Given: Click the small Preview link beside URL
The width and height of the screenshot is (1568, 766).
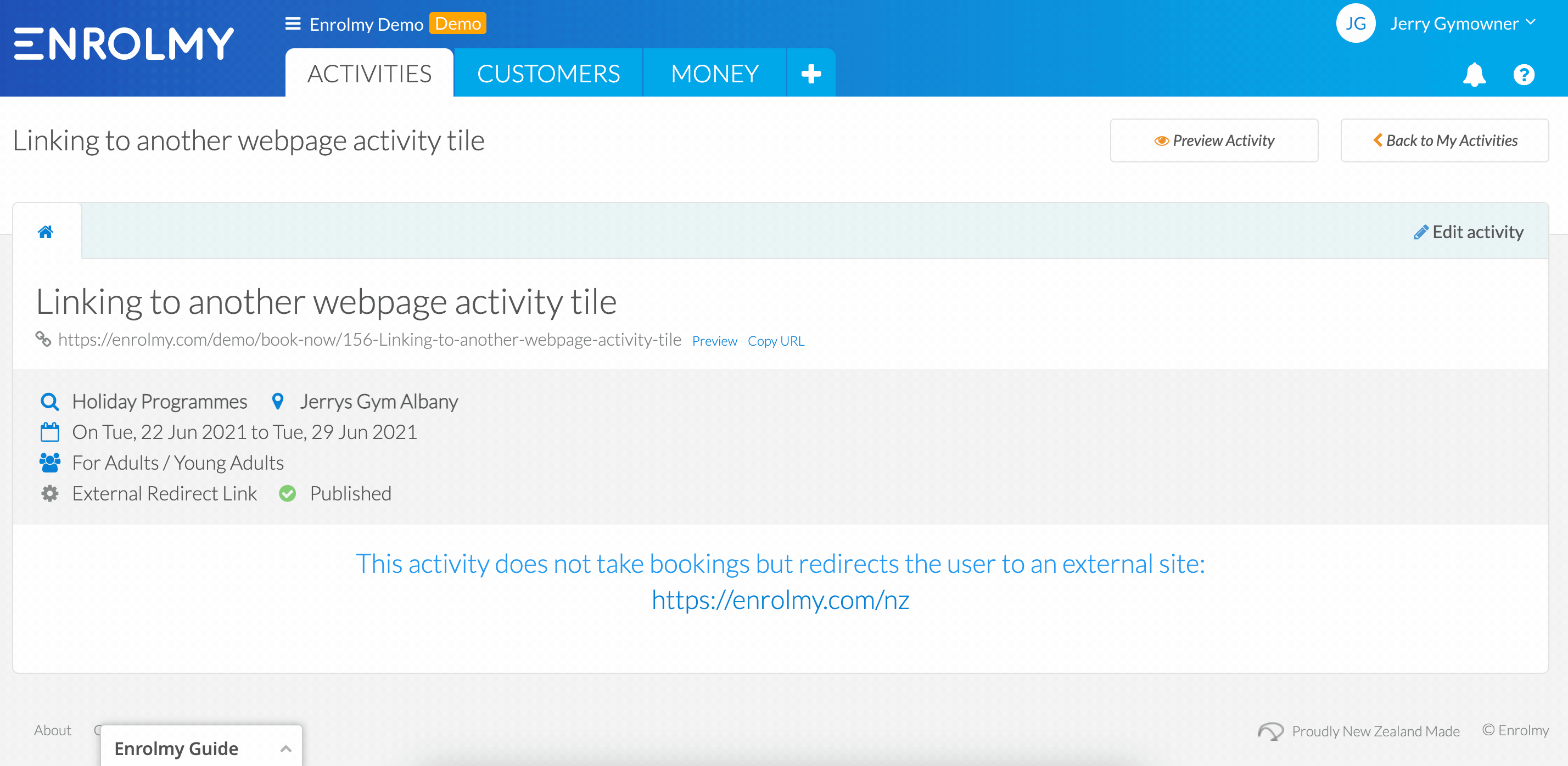Looking at the screenshot, I should [x=714, y=341].
